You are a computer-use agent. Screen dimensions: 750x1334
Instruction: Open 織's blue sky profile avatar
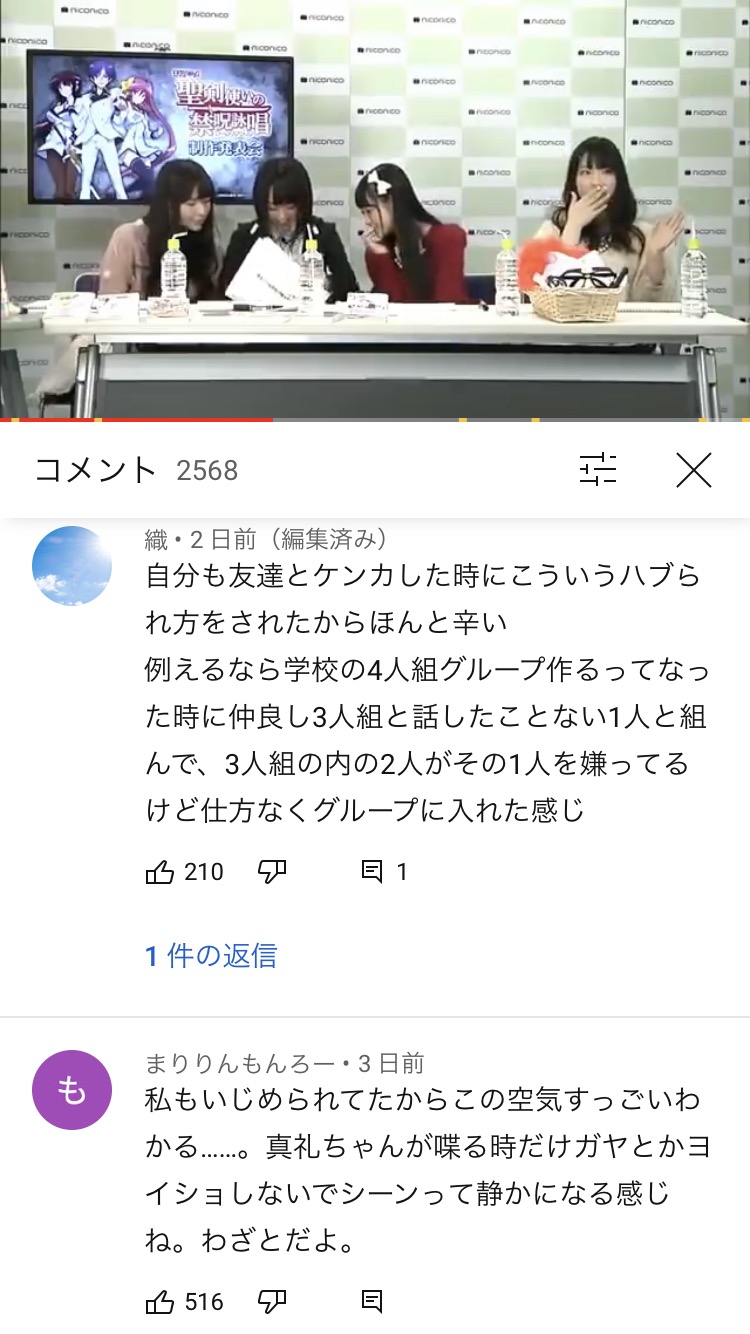[x=72, y=565]
